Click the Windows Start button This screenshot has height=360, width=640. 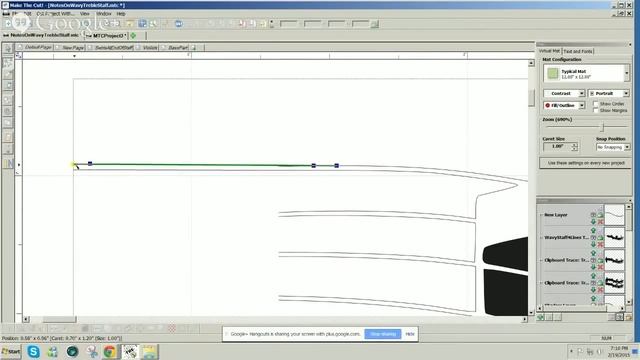pyautogui.click(x=11, y=351)
